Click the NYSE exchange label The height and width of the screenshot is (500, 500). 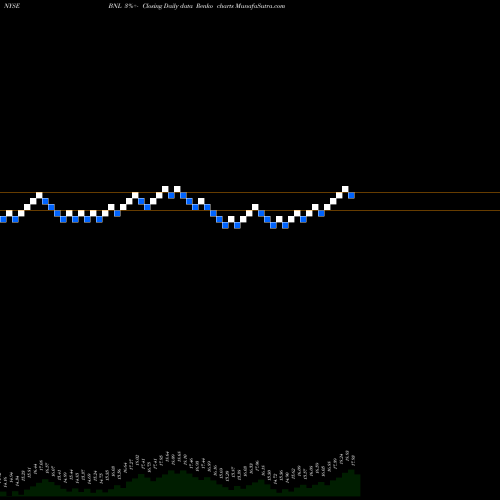click(x=12, y=6)
